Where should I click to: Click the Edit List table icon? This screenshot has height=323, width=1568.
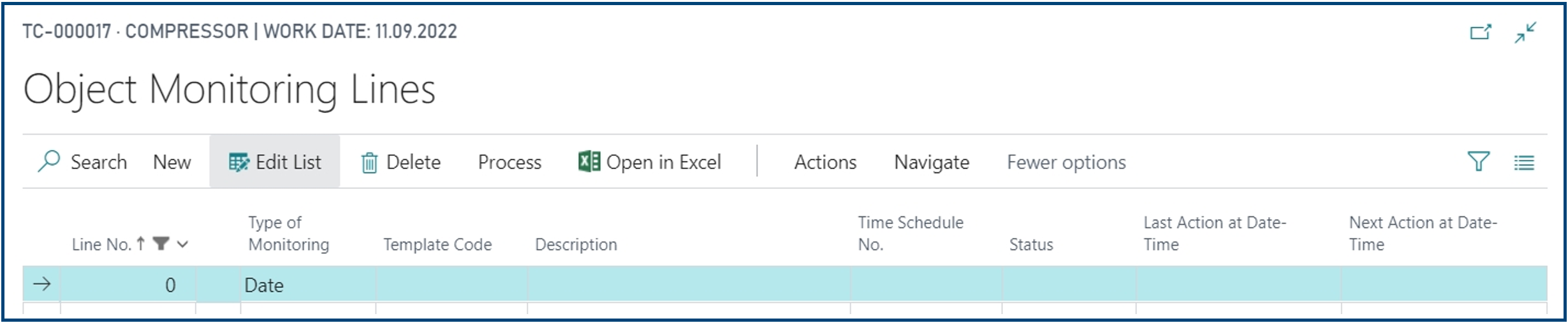(x=238, y=163)
